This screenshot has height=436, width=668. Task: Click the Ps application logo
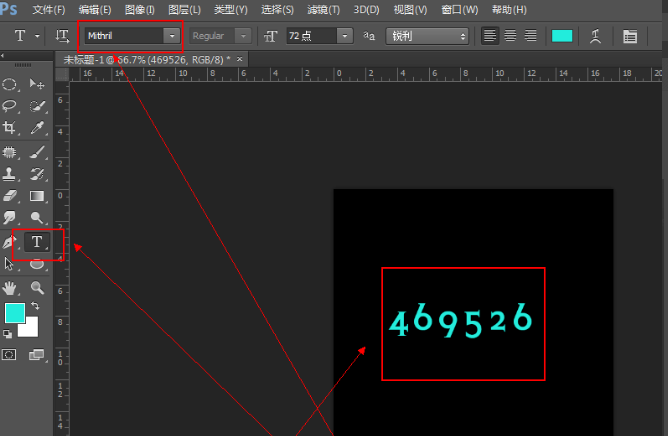click(x=9, y=9)
